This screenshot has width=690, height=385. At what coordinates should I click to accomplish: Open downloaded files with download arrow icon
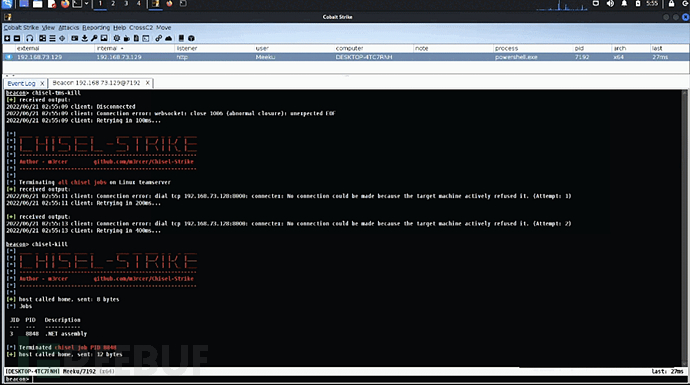[x=84, y=38]
